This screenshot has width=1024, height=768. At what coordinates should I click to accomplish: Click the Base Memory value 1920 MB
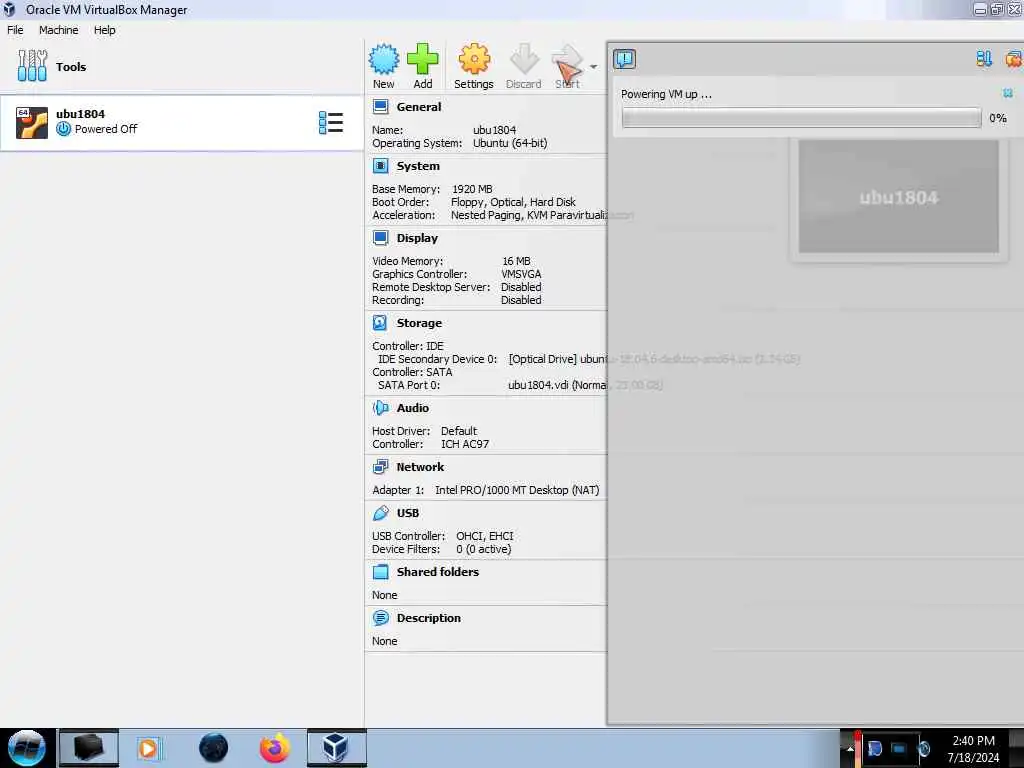point(472,189)
